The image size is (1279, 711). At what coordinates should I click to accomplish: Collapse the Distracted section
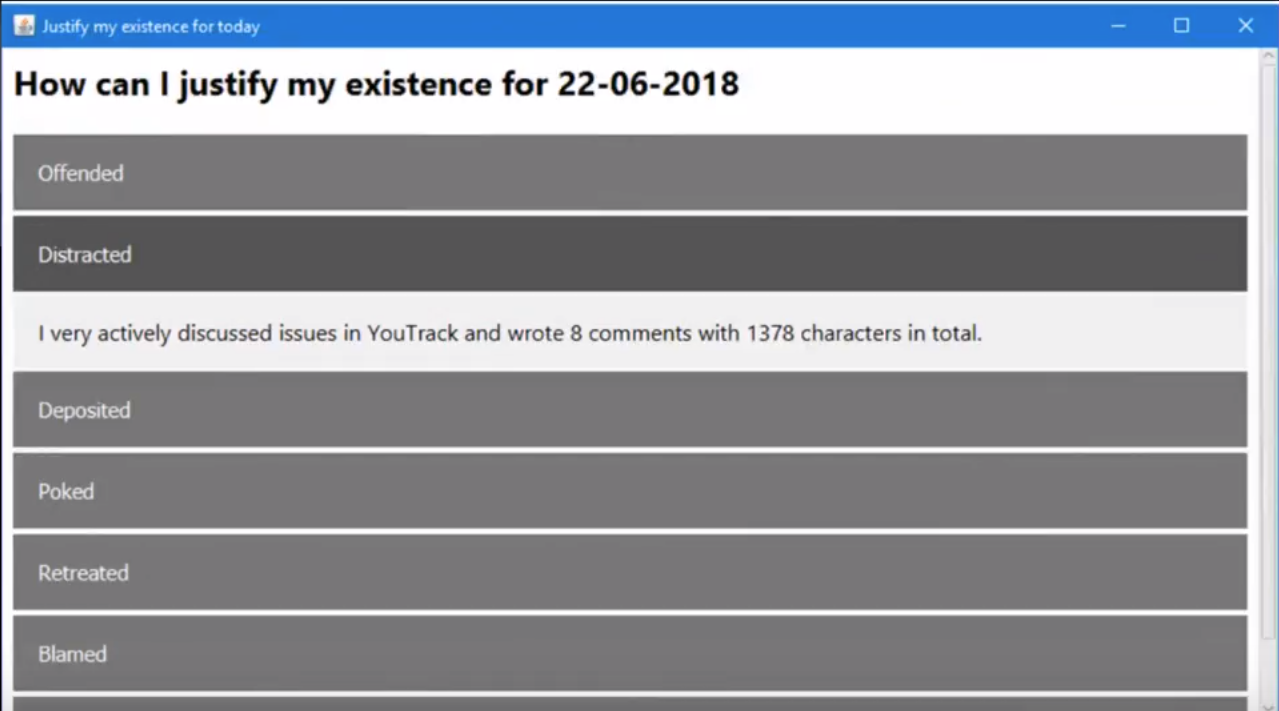click(x=630, y=254)
